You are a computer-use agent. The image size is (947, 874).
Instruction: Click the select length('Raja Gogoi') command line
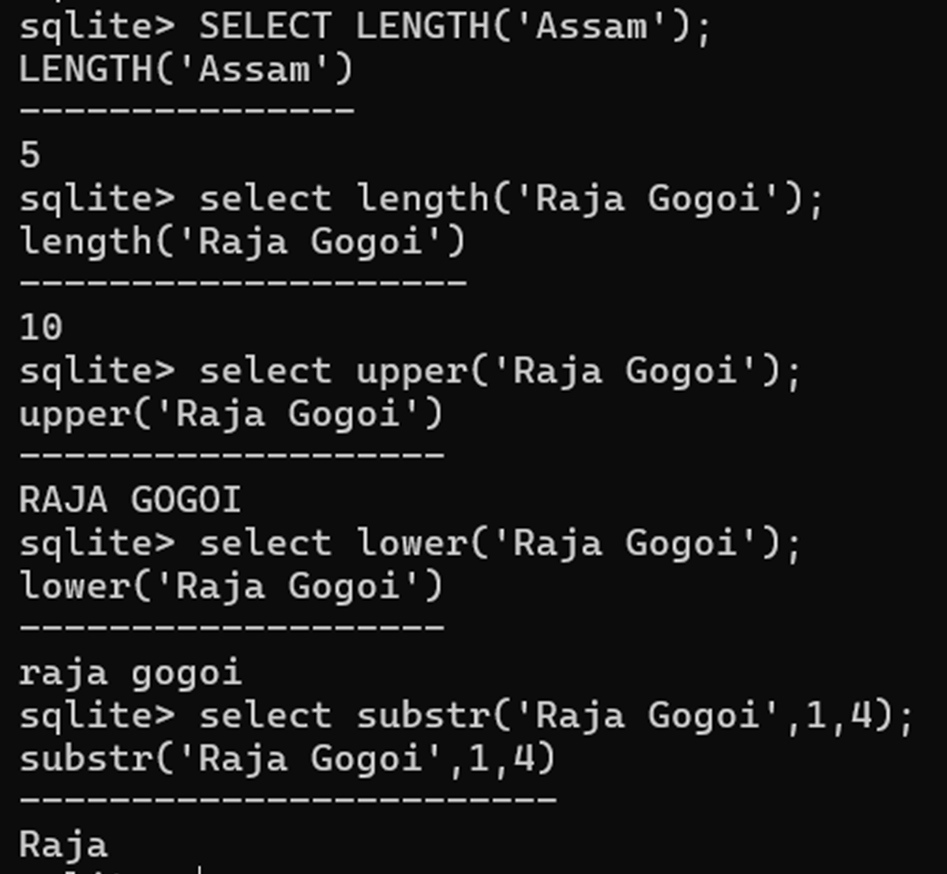(421, 198)
